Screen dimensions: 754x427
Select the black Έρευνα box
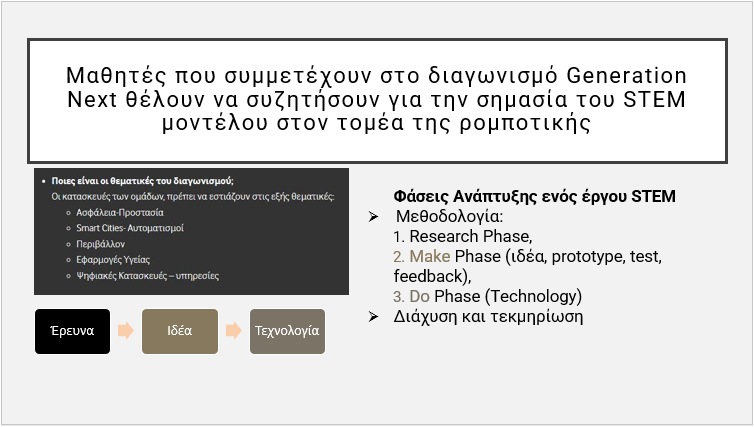(x=72, y=331)
